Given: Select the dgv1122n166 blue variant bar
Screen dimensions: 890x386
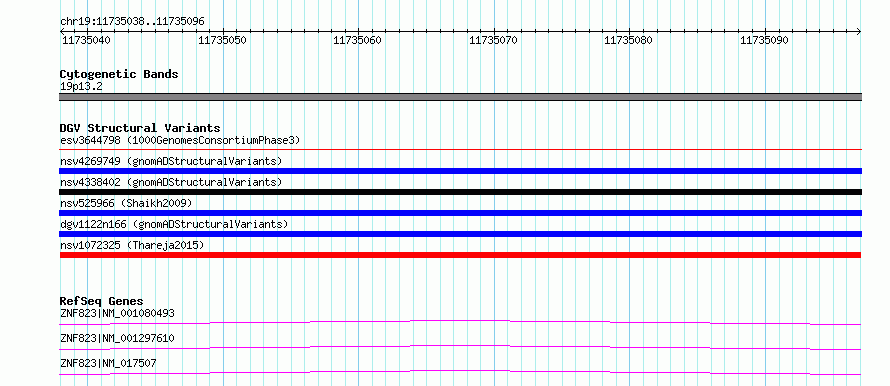Looking at the screenshot, I should (460, 234).
